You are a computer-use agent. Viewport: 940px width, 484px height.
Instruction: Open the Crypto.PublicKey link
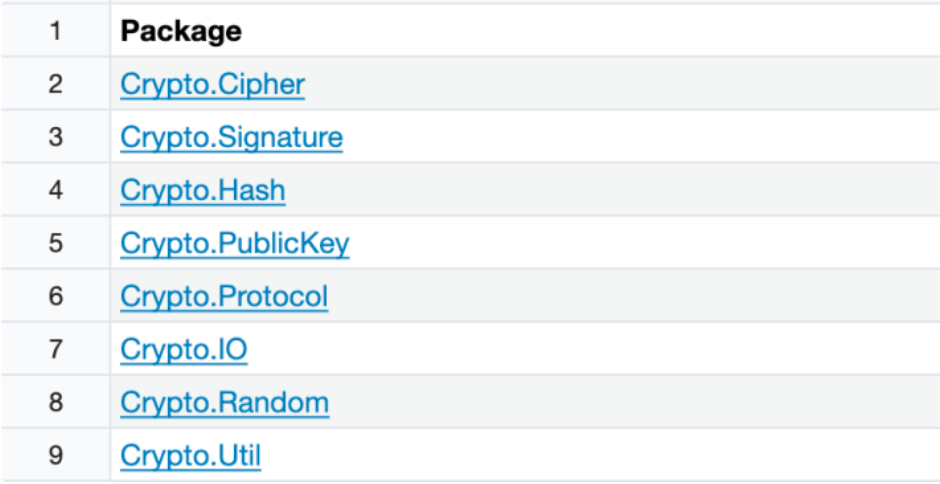click(234, 243)
